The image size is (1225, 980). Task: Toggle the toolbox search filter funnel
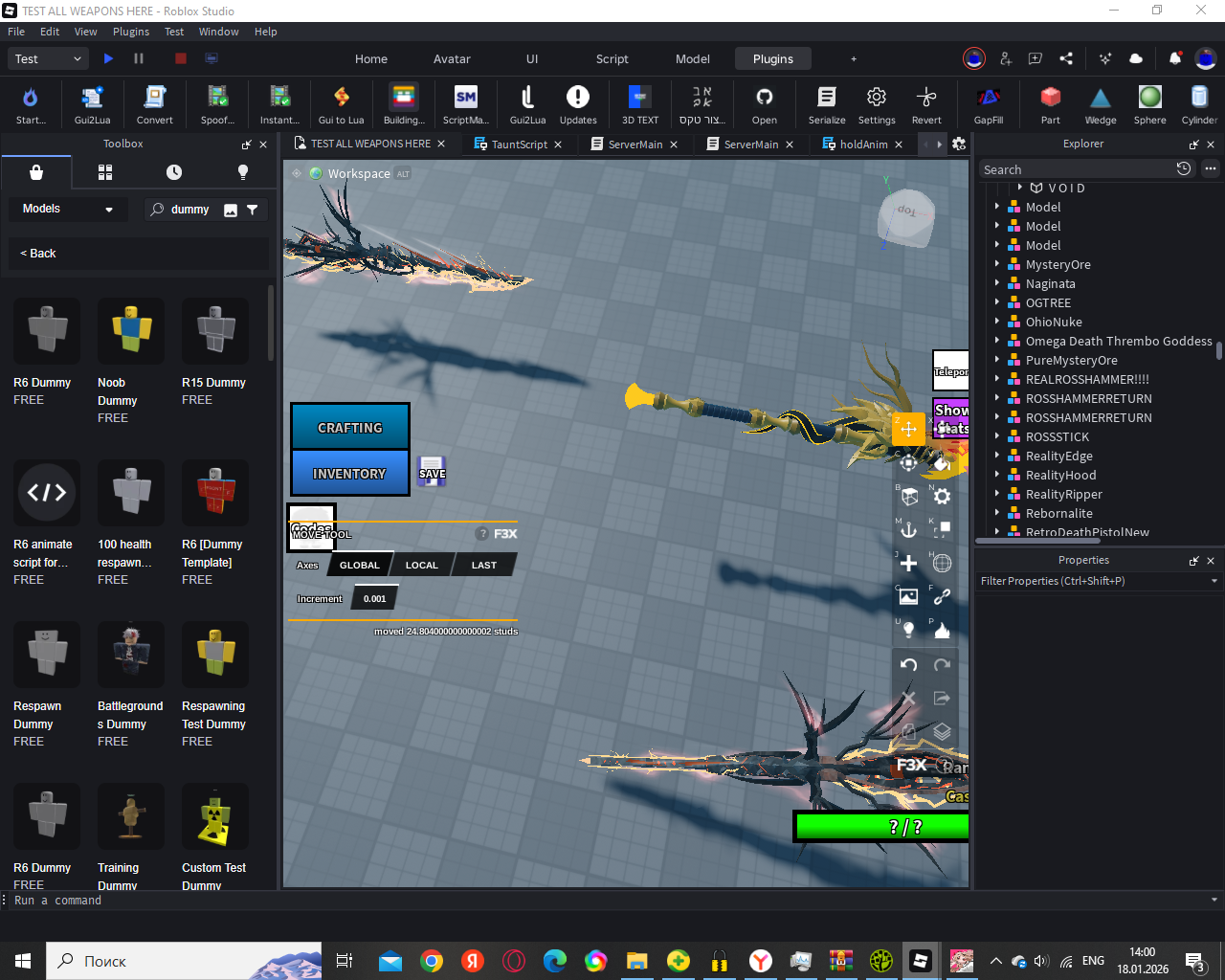pos(253,210)
